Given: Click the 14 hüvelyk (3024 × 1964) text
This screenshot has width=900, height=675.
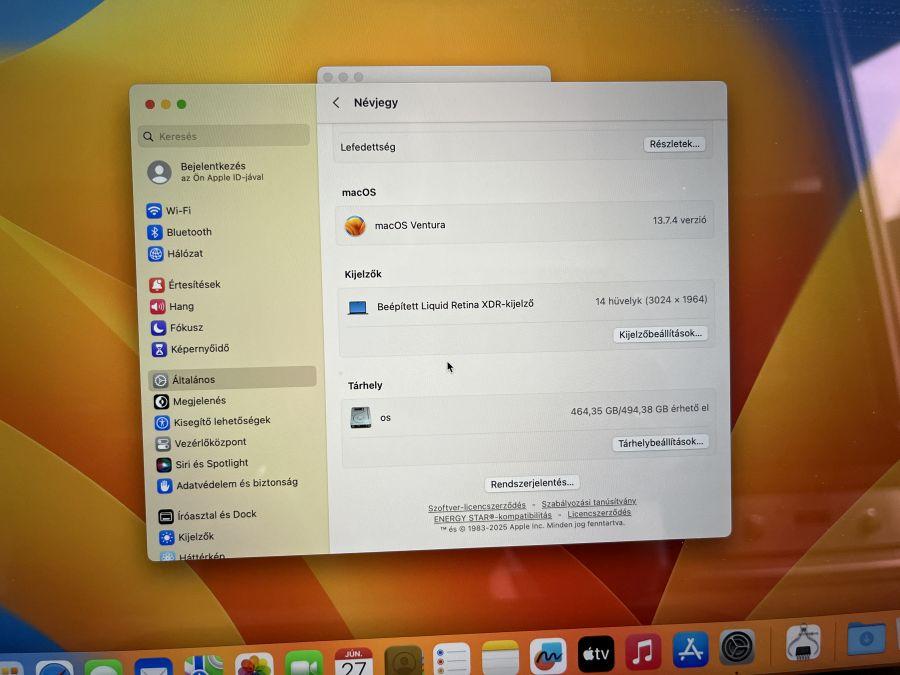Looking at the screenshot, I should 651,300.
